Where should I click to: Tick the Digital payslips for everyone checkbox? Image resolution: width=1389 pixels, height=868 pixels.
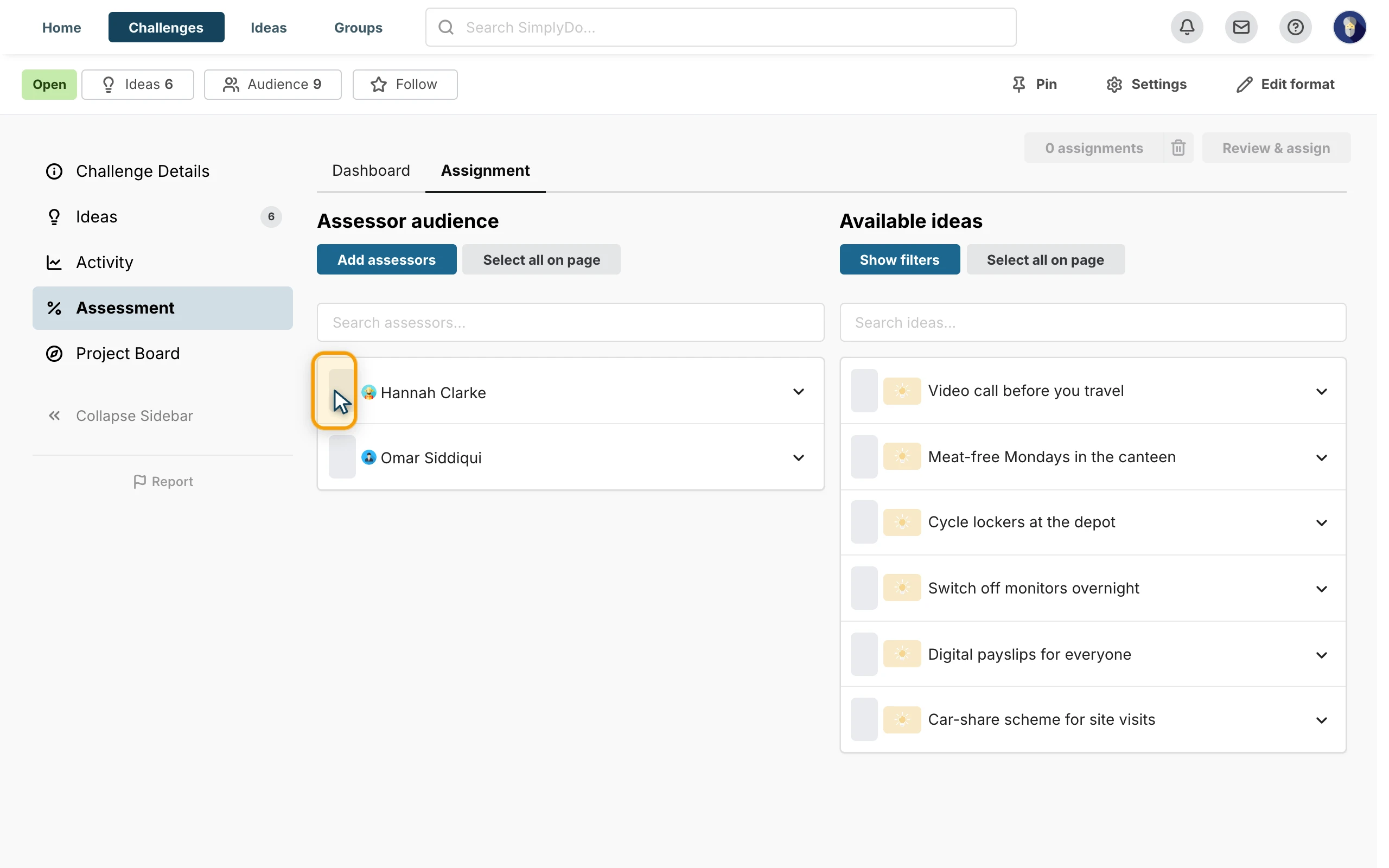click(864, 654)
